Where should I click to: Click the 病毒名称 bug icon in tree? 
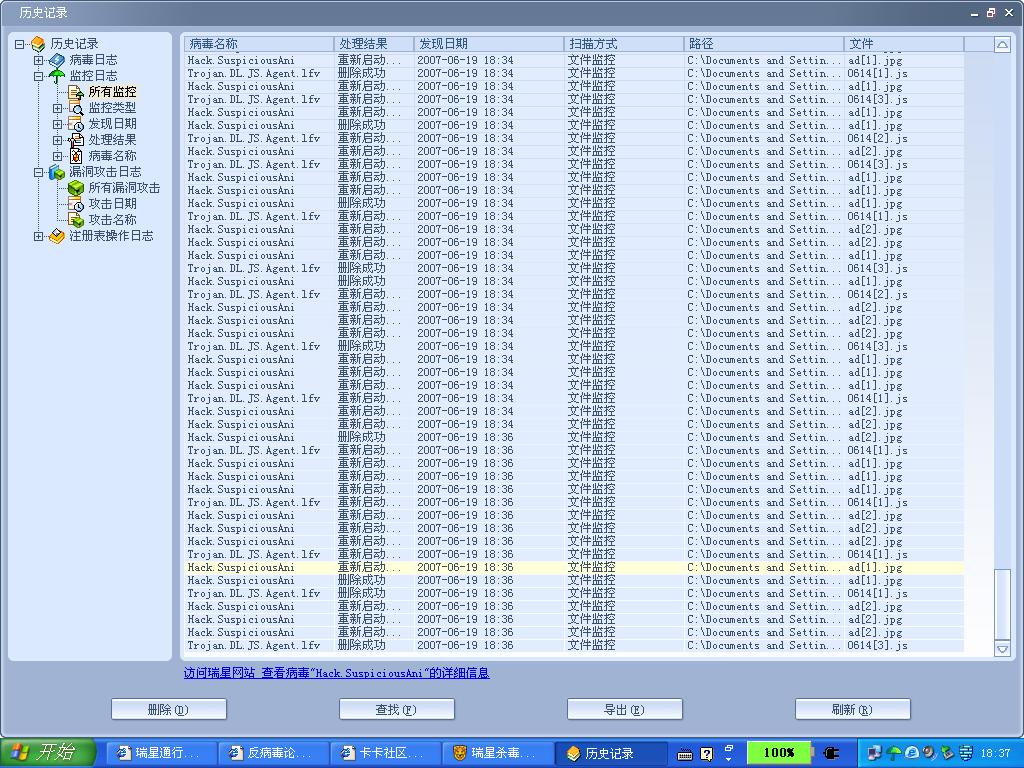76,156
